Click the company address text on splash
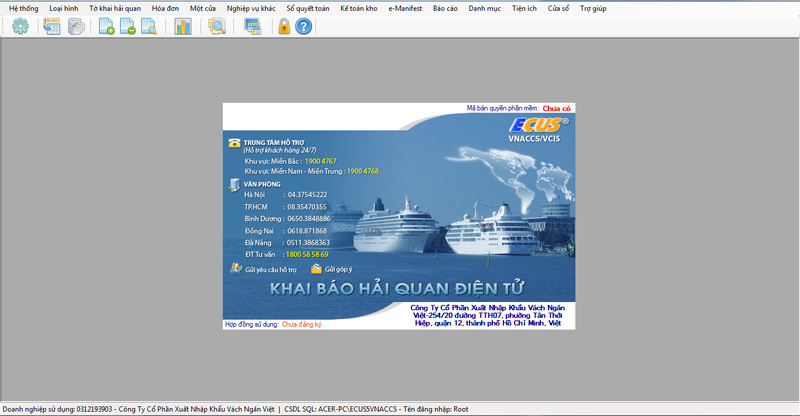The height and width of the screenshot is (416, 800). (x=488, y=315)
